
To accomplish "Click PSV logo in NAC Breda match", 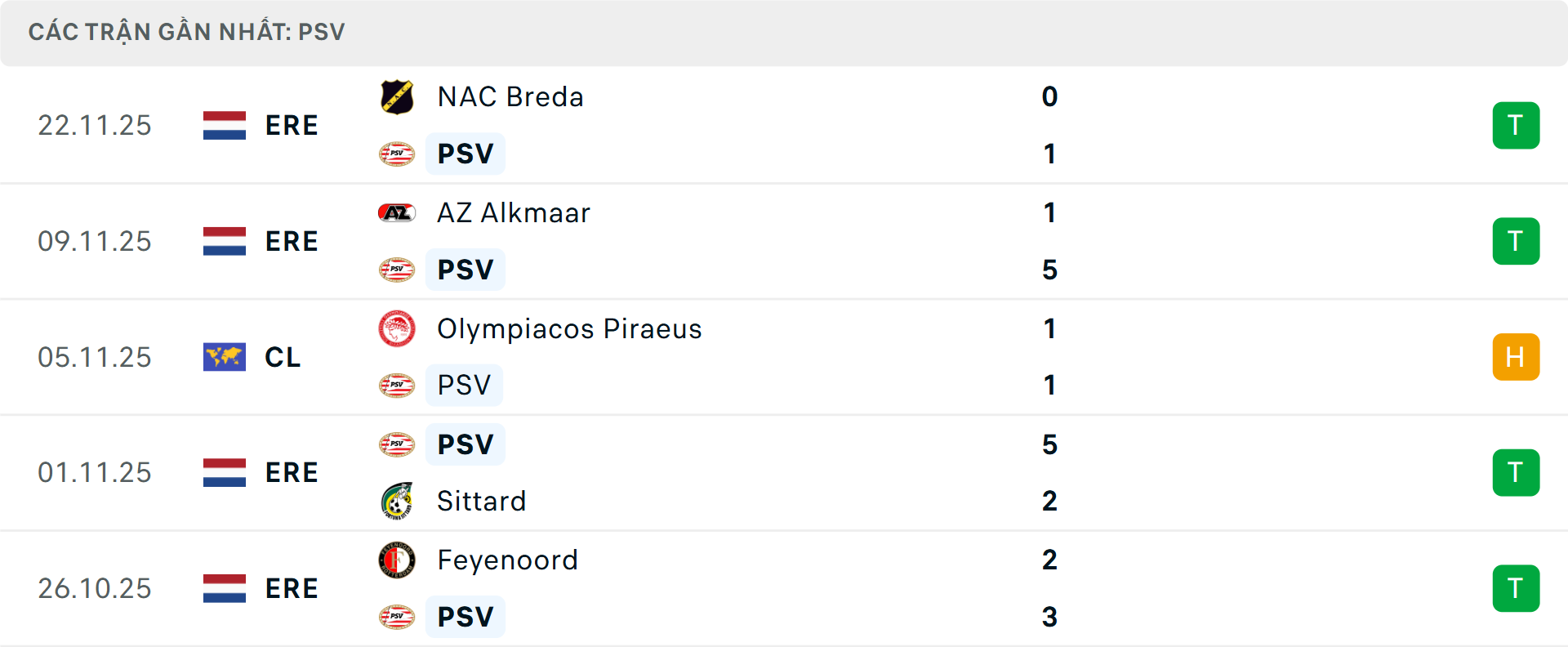I will pos(397,154).
